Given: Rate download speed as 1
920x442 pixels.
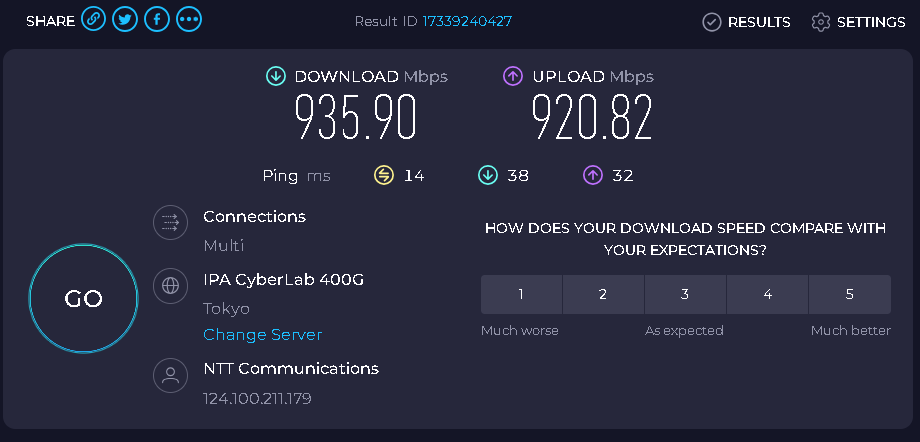Looking at the screenshot, I should (x=522, y=295).
